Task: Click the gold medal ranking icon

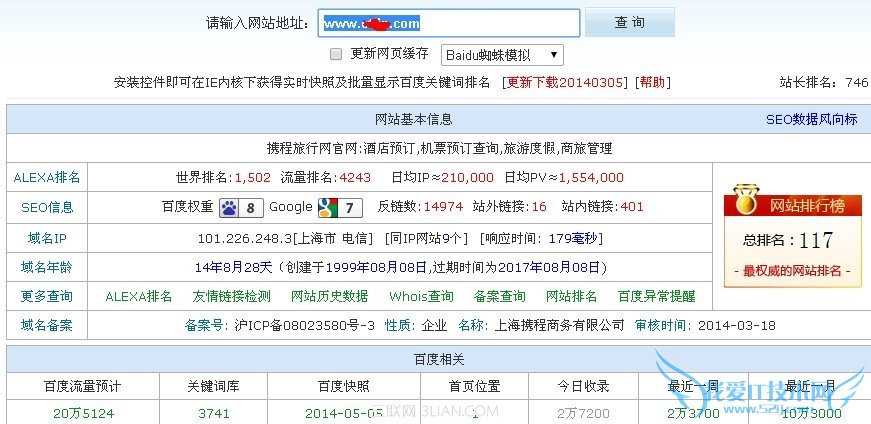Action: (745, 200)
